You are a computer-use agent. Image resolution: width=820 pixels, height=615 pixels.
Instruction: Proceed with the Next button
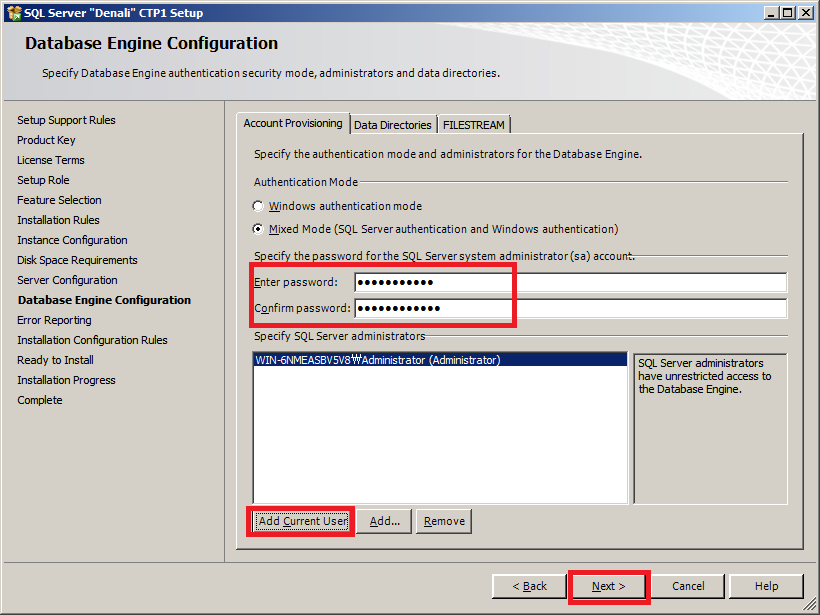point(608,586)
